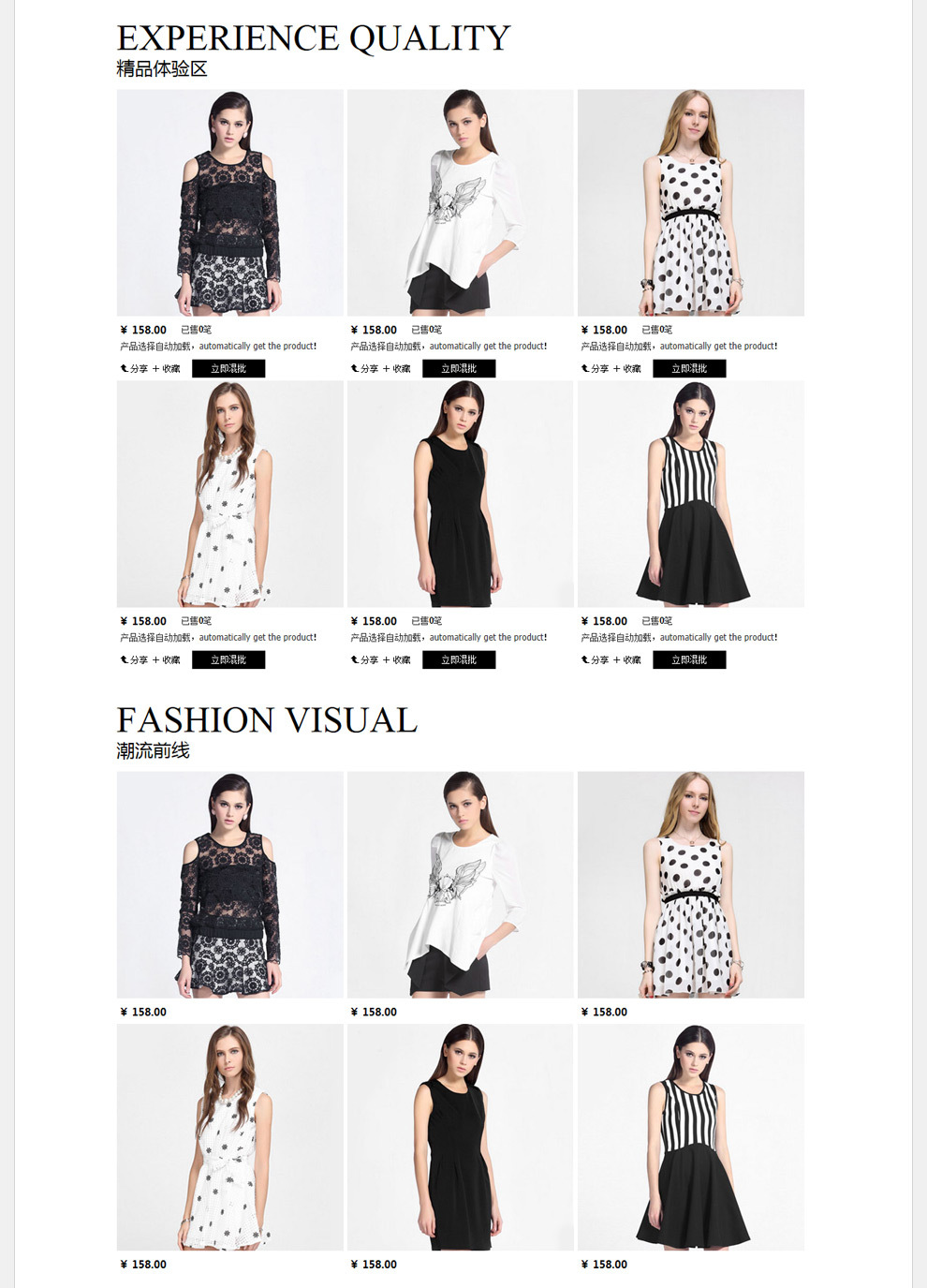Viewport: 927px width, 1288px height.
Task: Add polka dot dress to favorites 收藏
Action: 627,369
